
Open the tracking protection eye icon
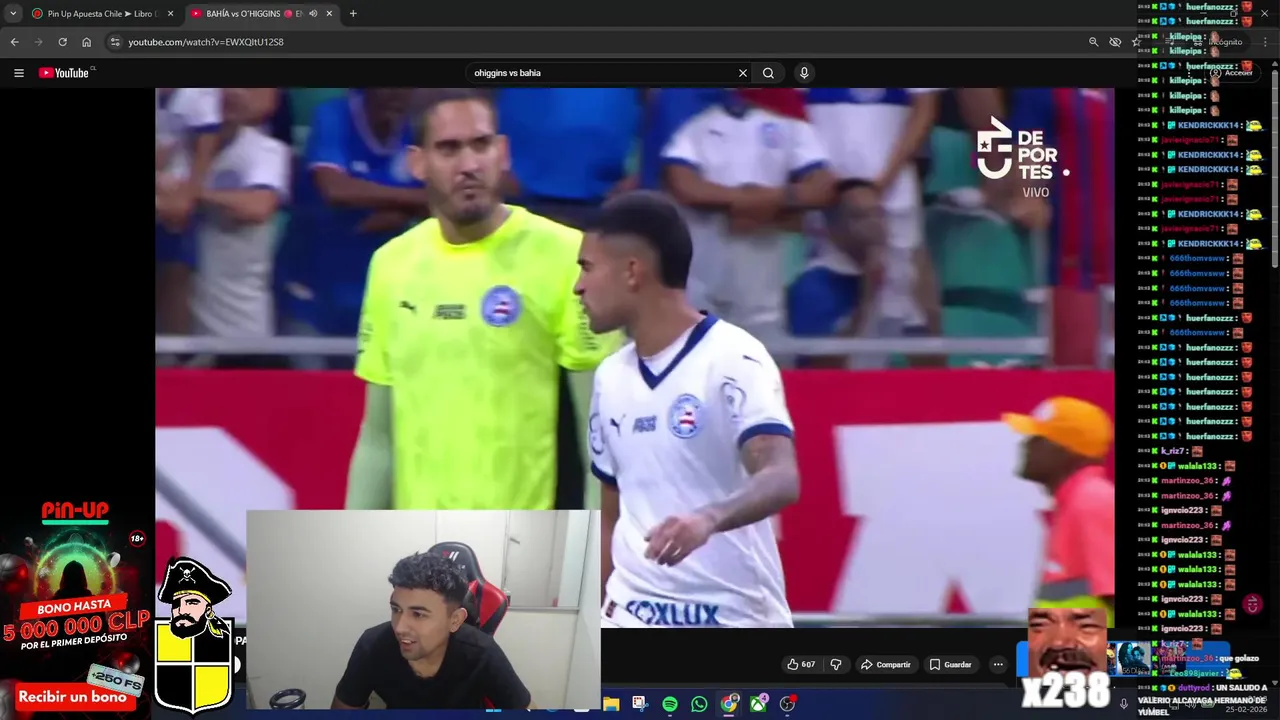(x=1115, y=42)
